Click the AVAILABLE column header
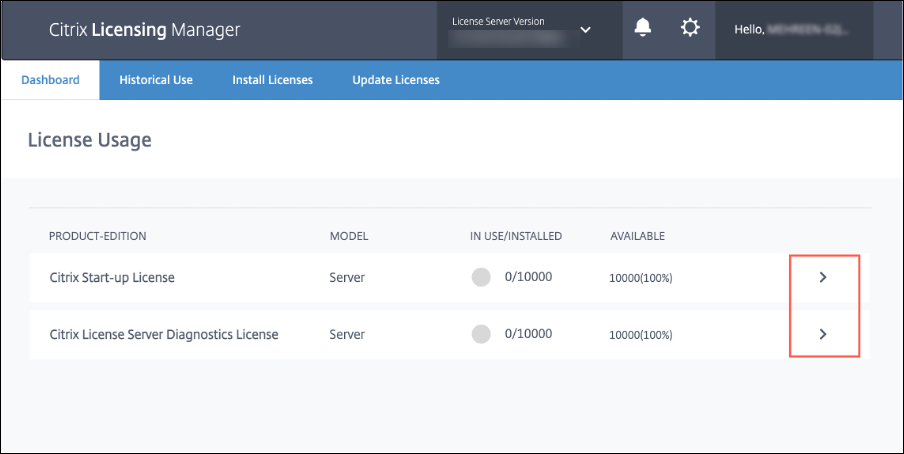 tap(637, 236)
